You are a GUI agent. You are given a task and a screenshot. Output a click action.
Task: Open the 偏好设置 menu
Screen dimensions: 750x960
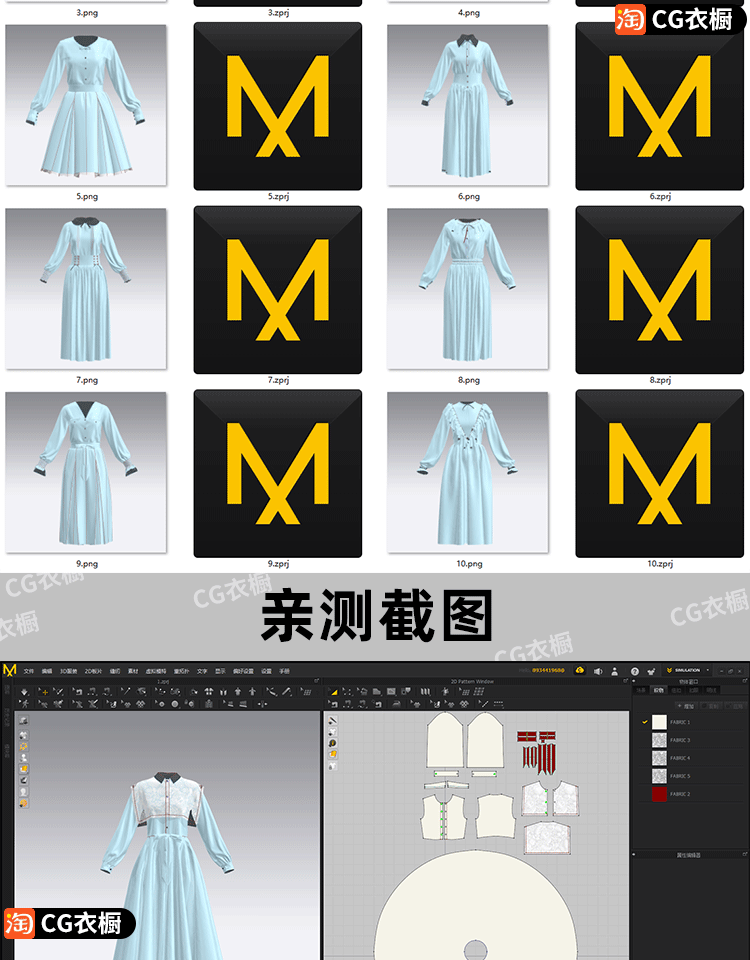click(243, 671)
